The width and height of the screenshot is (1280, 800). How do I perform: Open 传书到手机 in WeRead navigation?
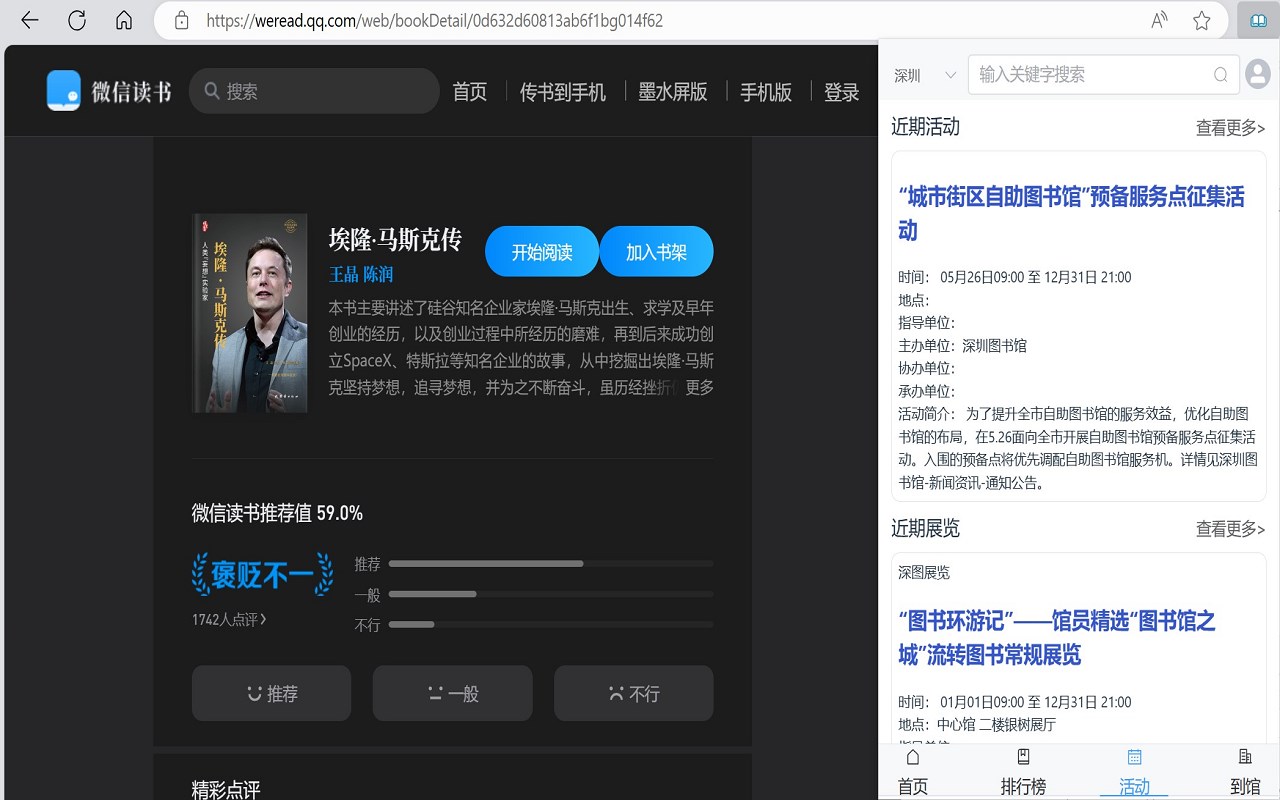click(563, 92)
